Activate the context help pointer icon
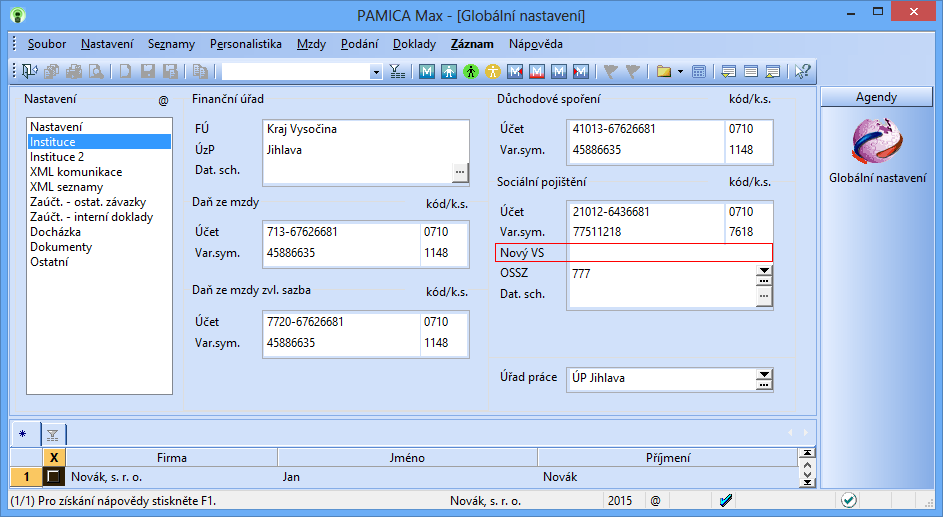This screenshot has width=943, height=517. (802, 72)
